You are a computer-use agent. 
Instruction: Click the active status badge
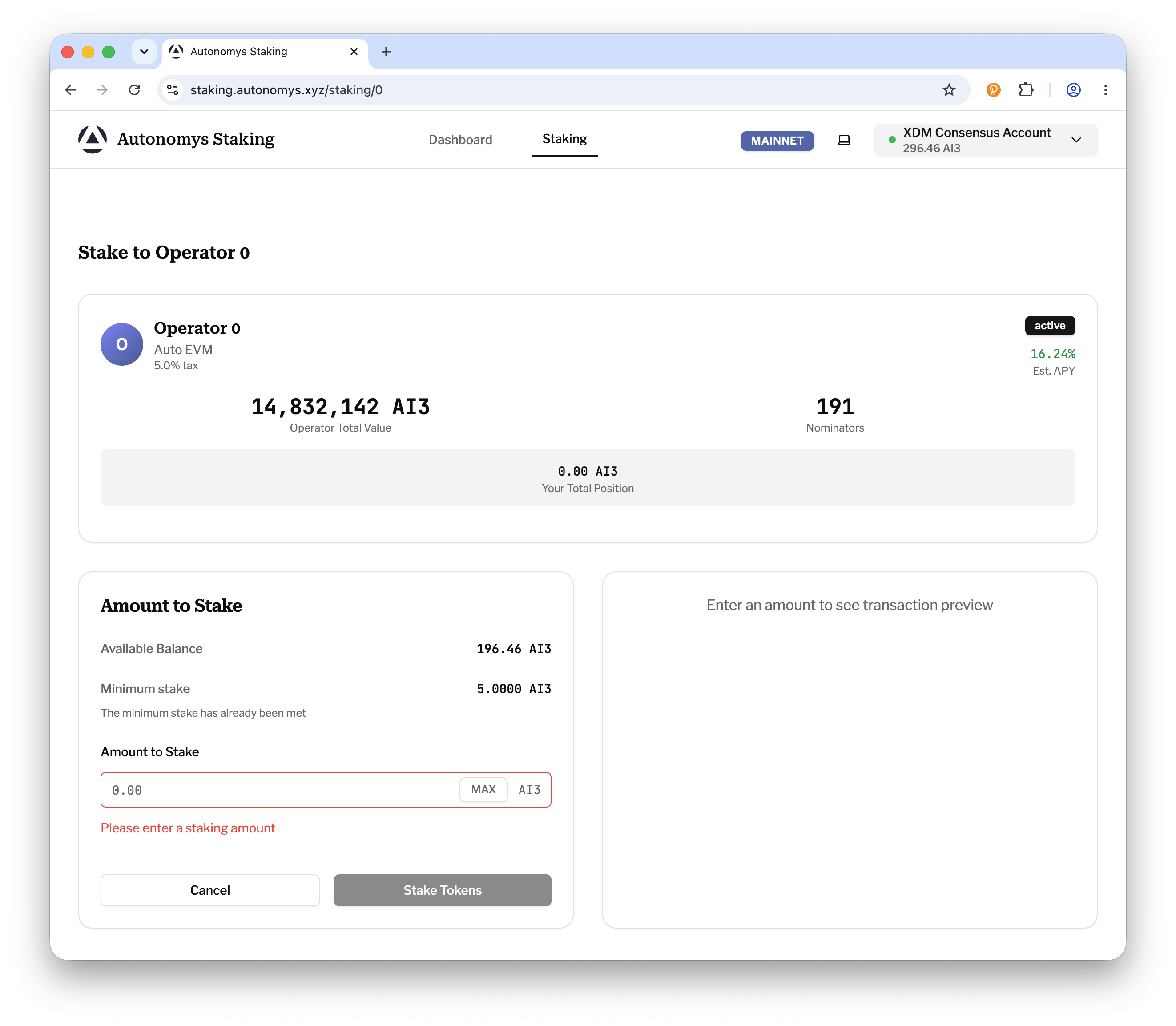pos(1050,325)
